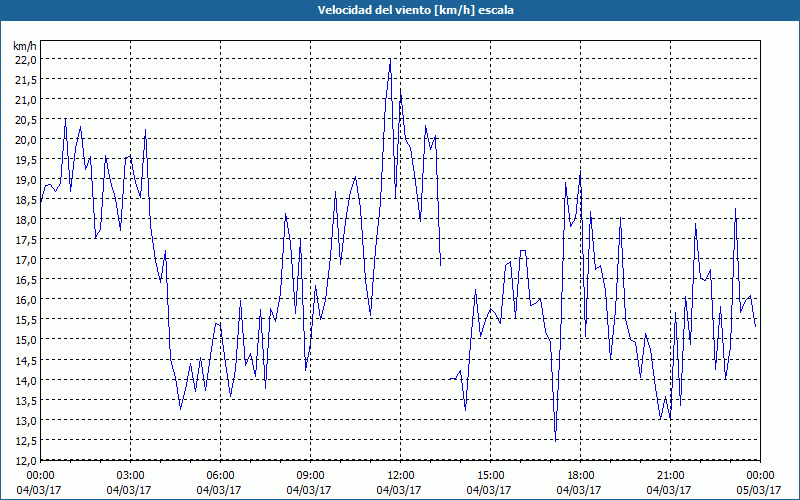The width and height of the screenshot is (800, 500).
Task: Click the "04/03/17" date under "18:00"
Action: 579,490
